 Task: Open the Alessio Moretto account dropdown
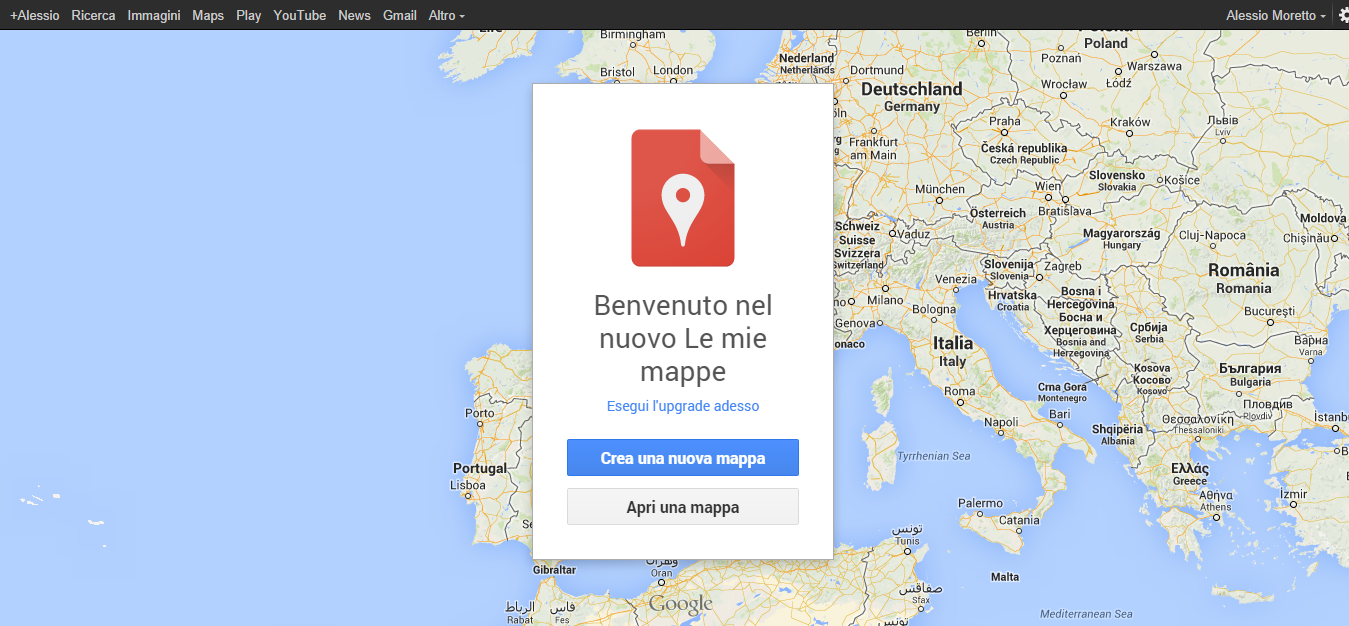(x=1276, y=15)
